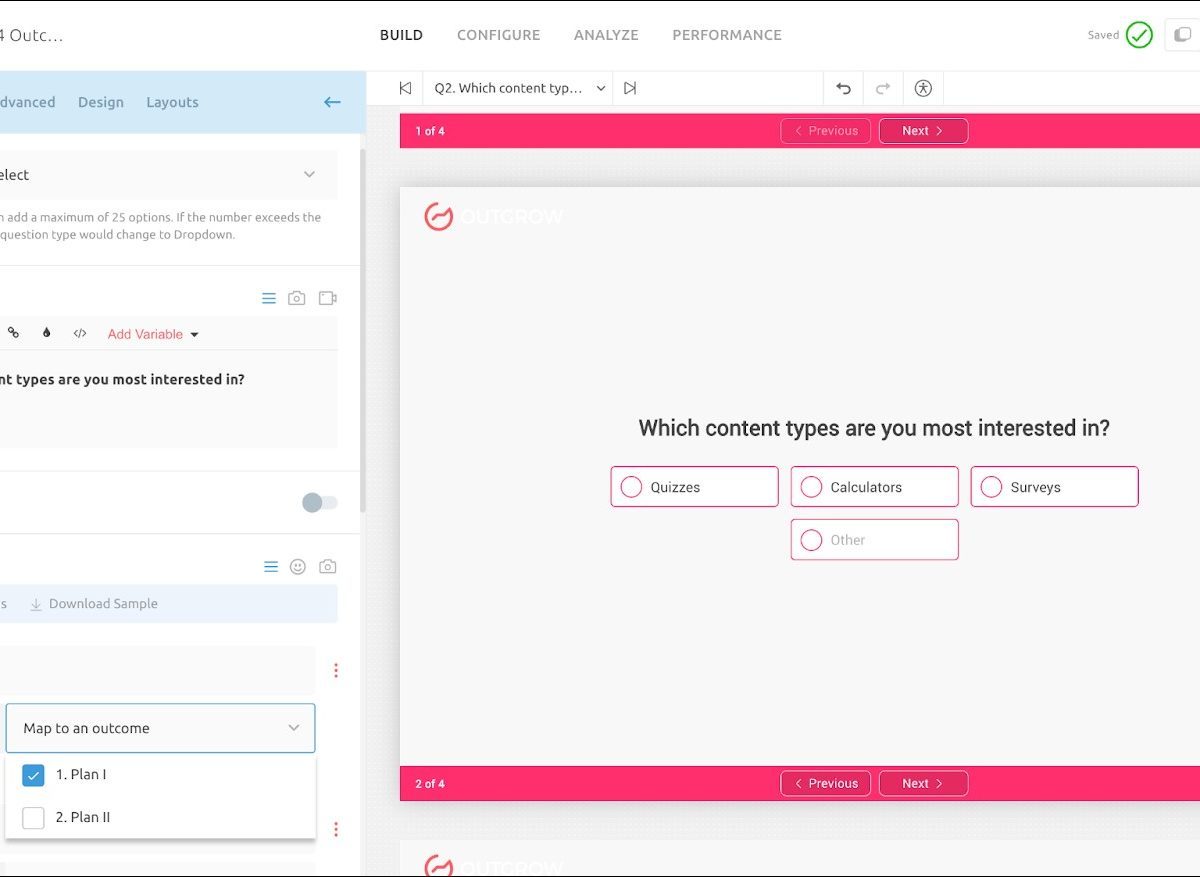The height and width of the screenshot is (877, 1200).
Task: Open the emoji icon for options
Action: click(x=298, y=567)
